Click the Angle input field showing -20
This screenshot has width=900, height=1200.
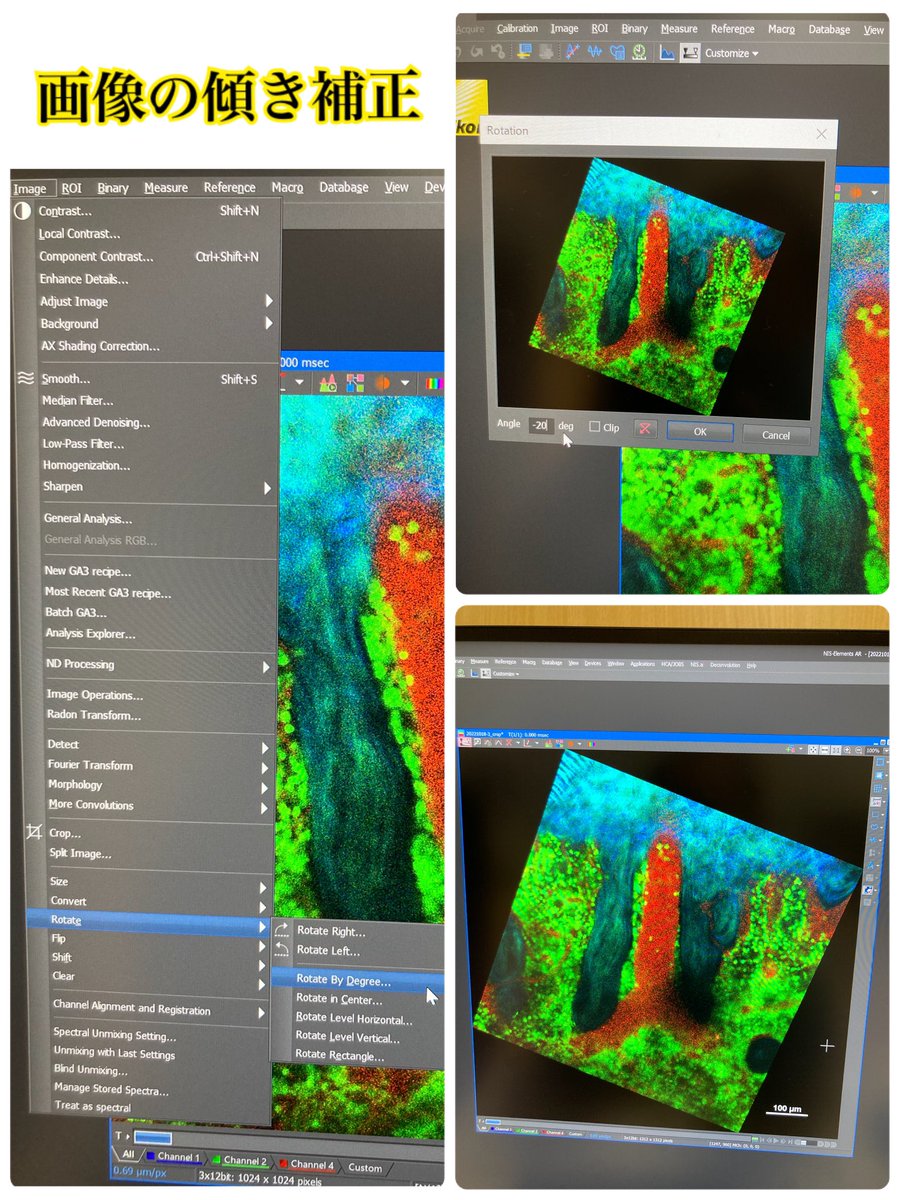click(541, 425)
